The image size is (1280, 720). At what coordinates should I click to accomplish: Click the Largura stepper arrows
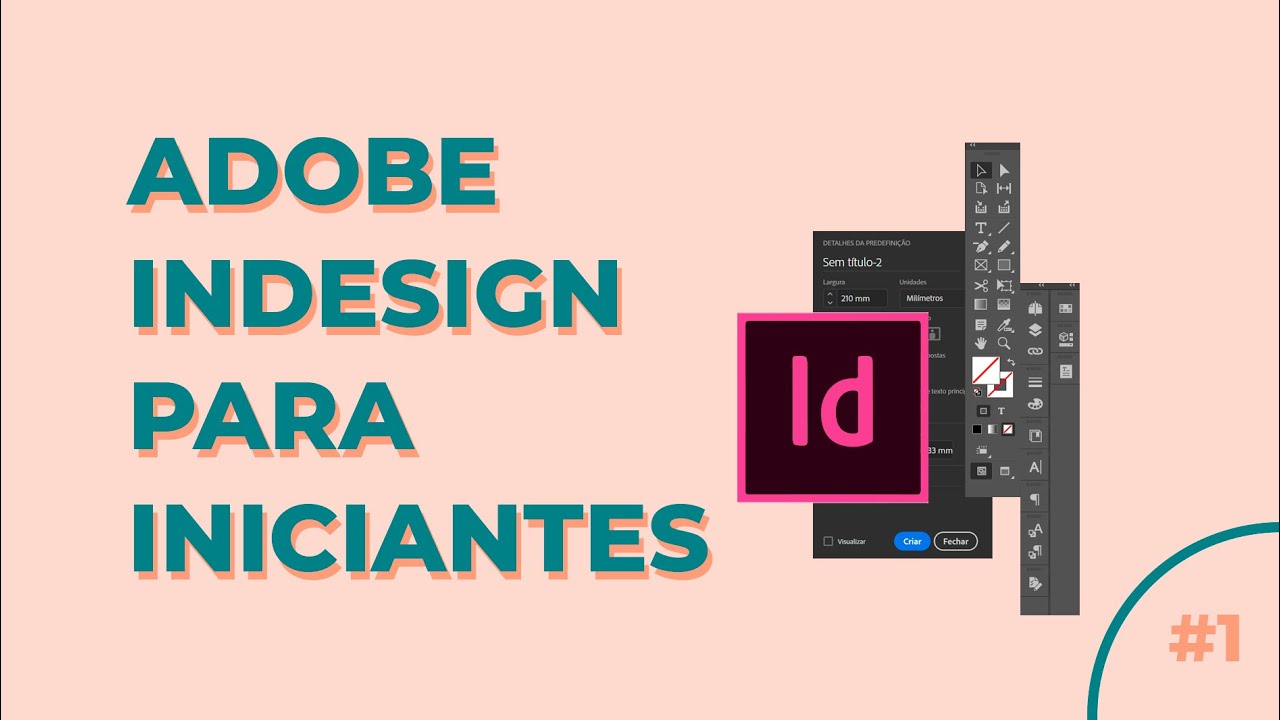pyautogui.click(x=829, y=298)
